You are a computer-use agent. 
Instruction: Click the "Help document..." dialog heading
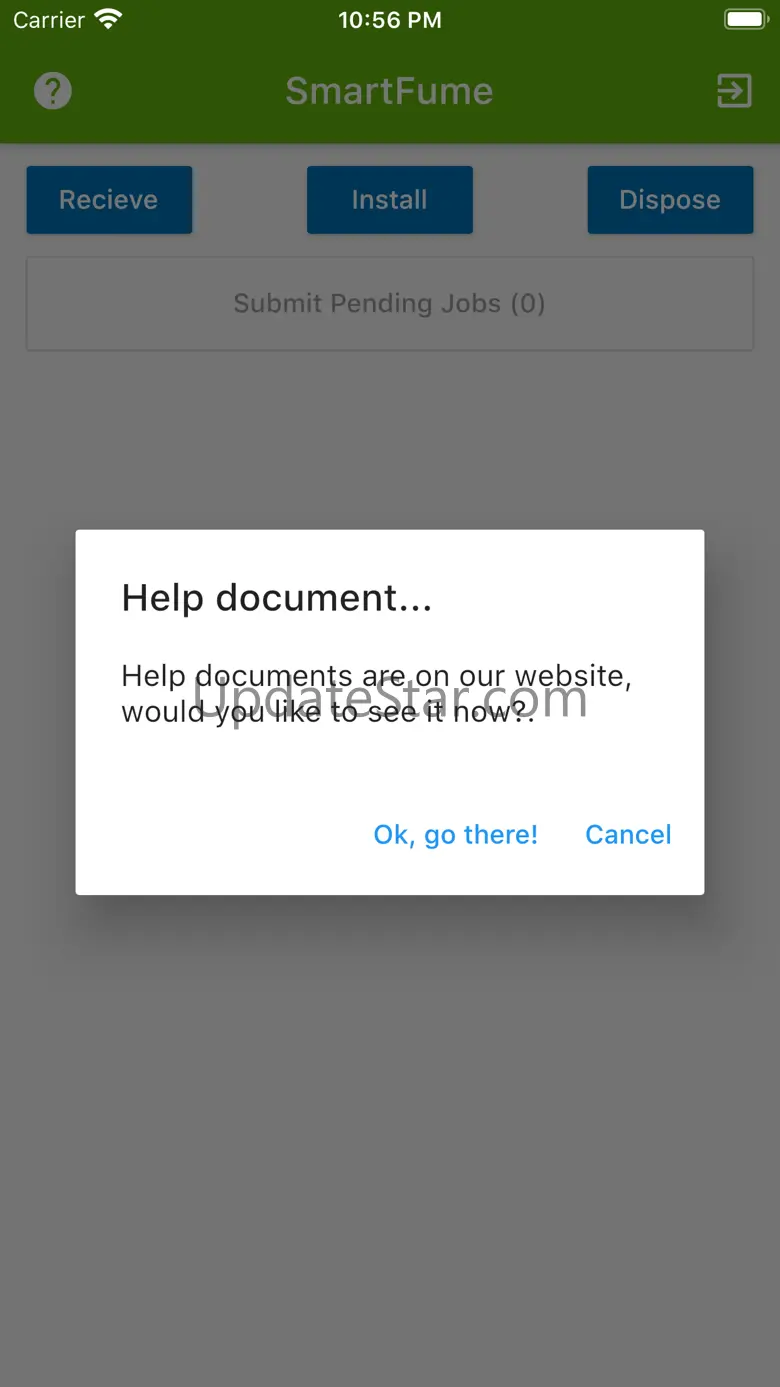click(277, 598)
